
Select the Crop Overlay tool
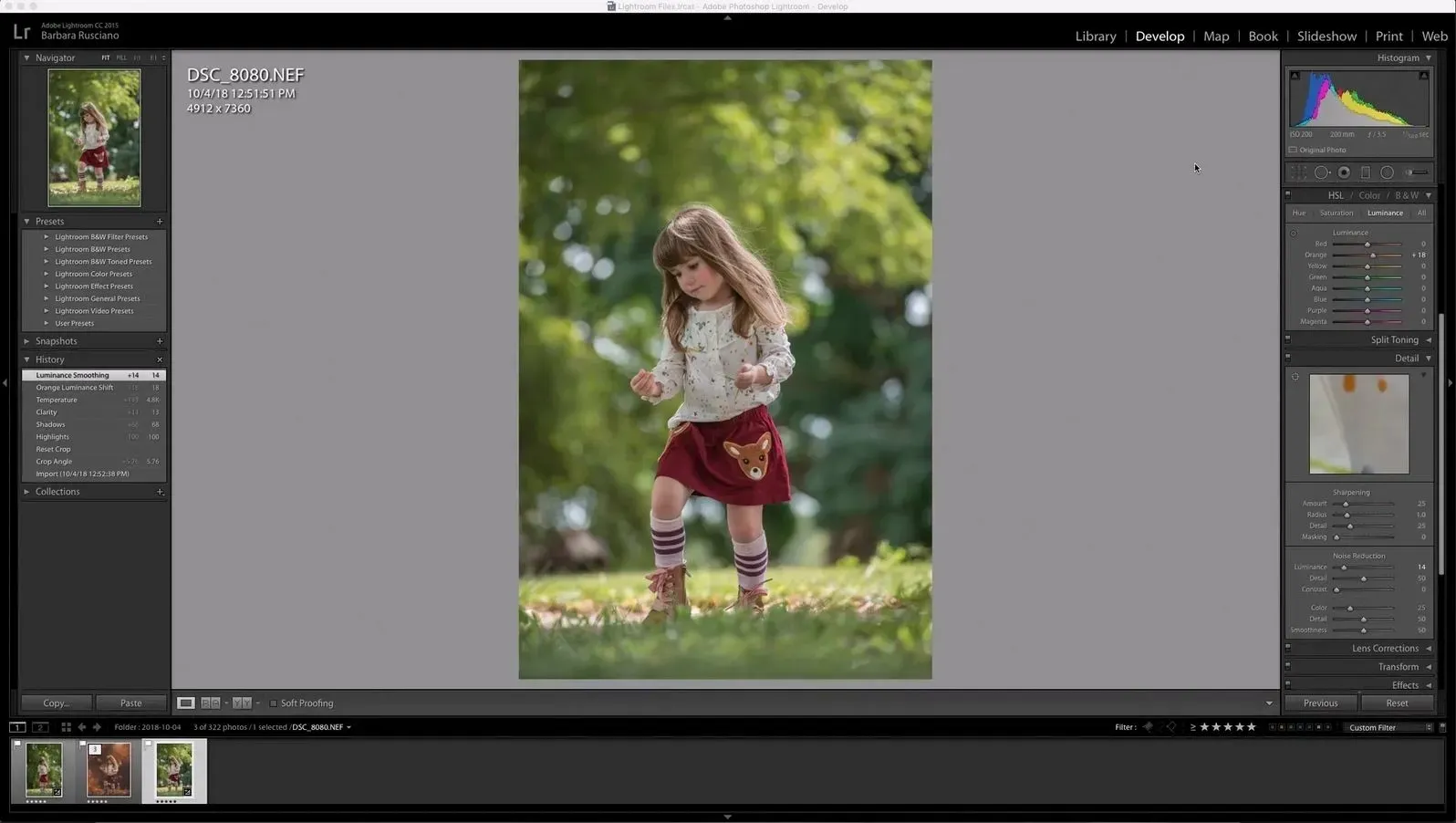pos(1298,172)
